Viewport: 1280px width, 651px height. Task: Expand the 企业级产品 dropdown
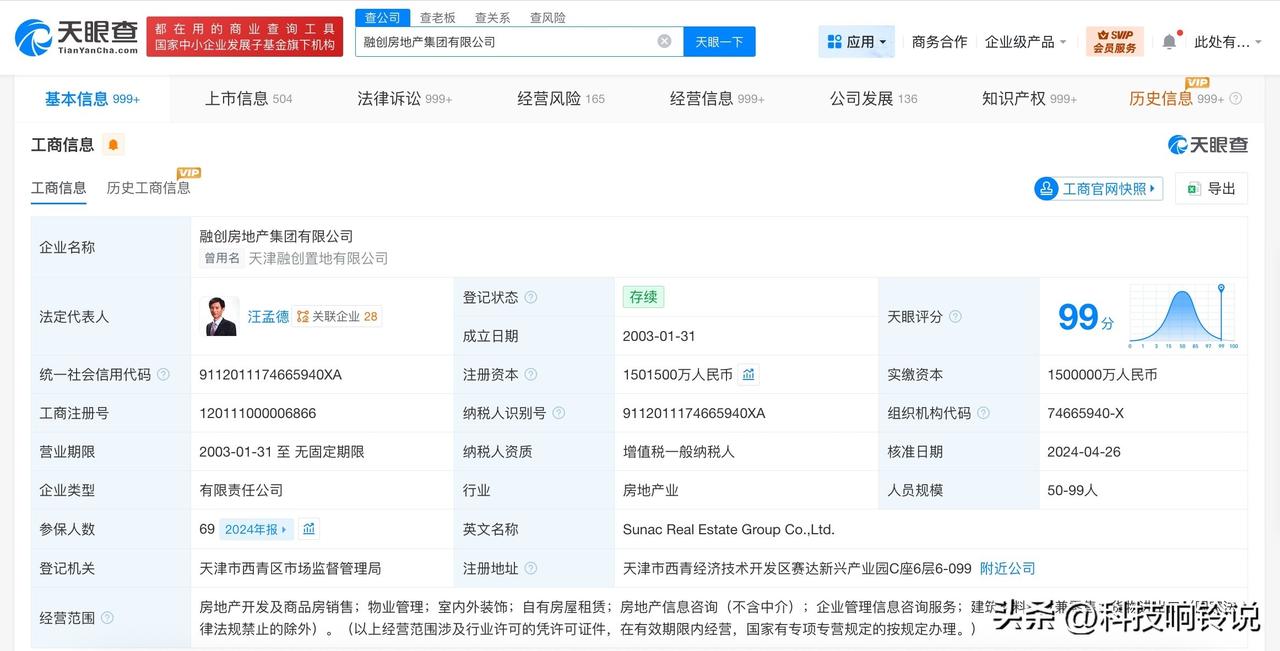pyautogui.click(x=1025, y=42)
